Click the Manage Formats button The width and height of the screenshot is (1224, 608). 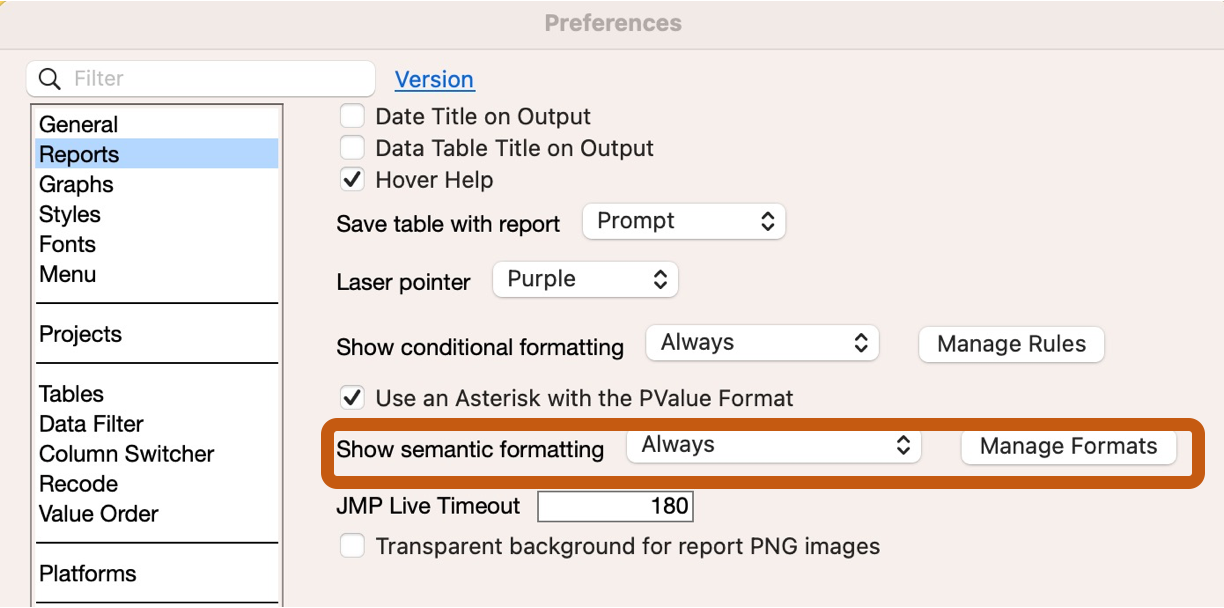1068,447
